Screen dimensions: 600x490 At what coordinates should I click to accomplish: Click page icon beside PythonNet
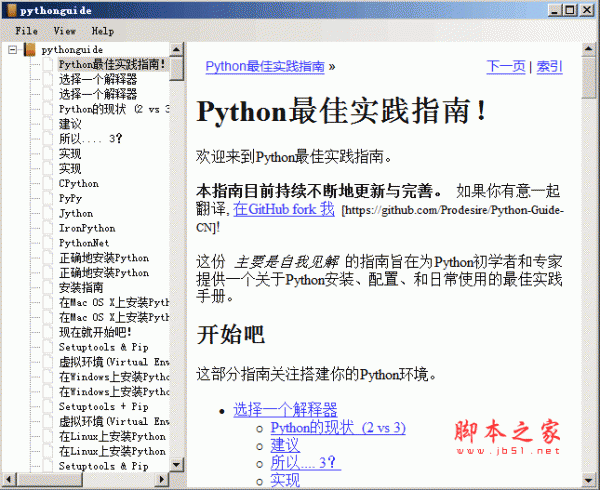48,243
